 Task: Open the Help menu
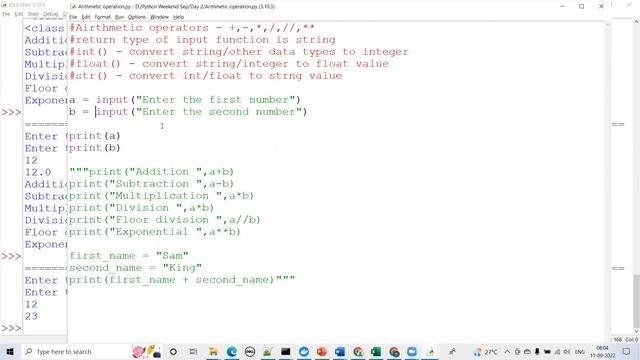coord(178,17)
